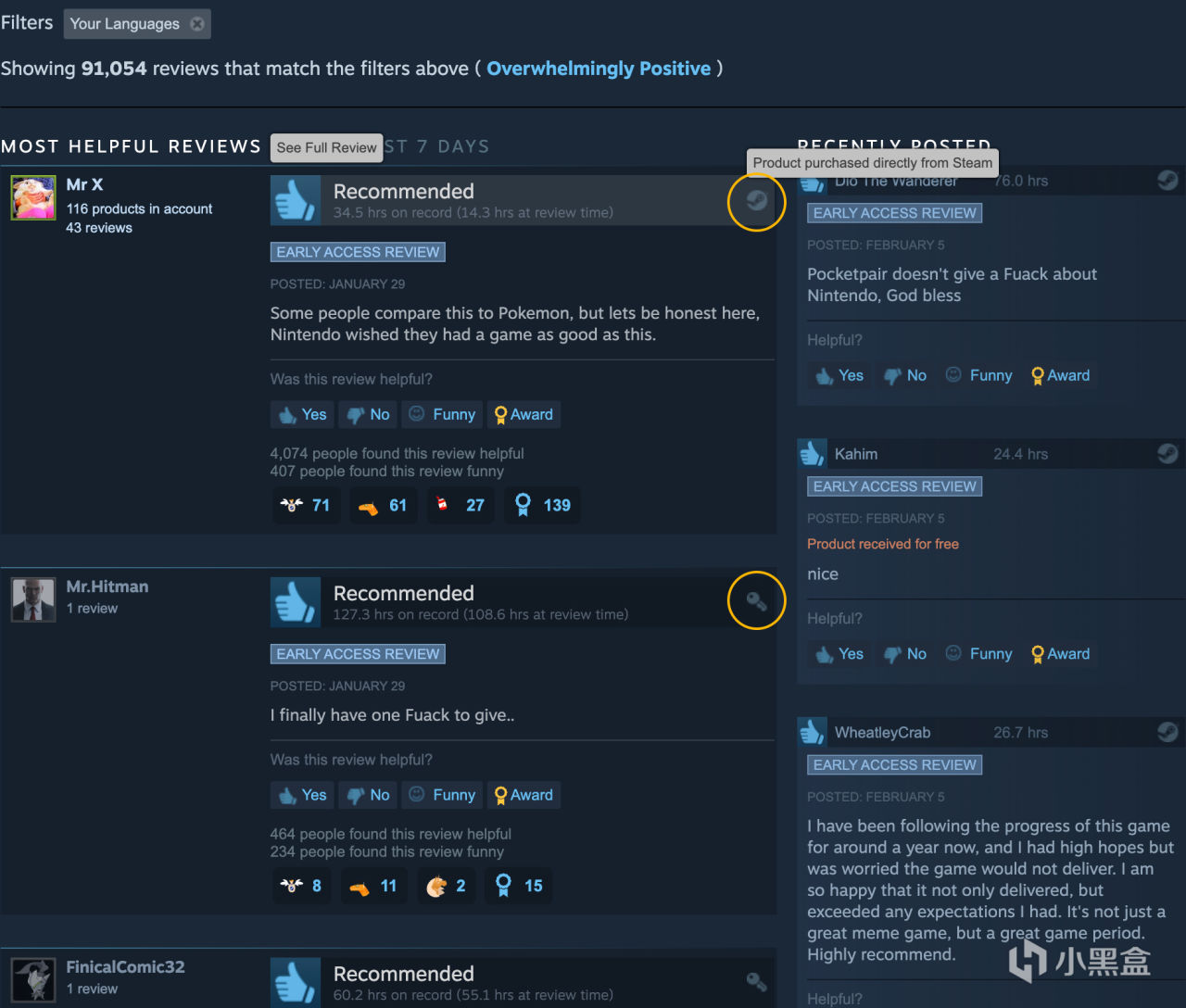Open the Overwhelmingly Positive link

click(599, 69)
